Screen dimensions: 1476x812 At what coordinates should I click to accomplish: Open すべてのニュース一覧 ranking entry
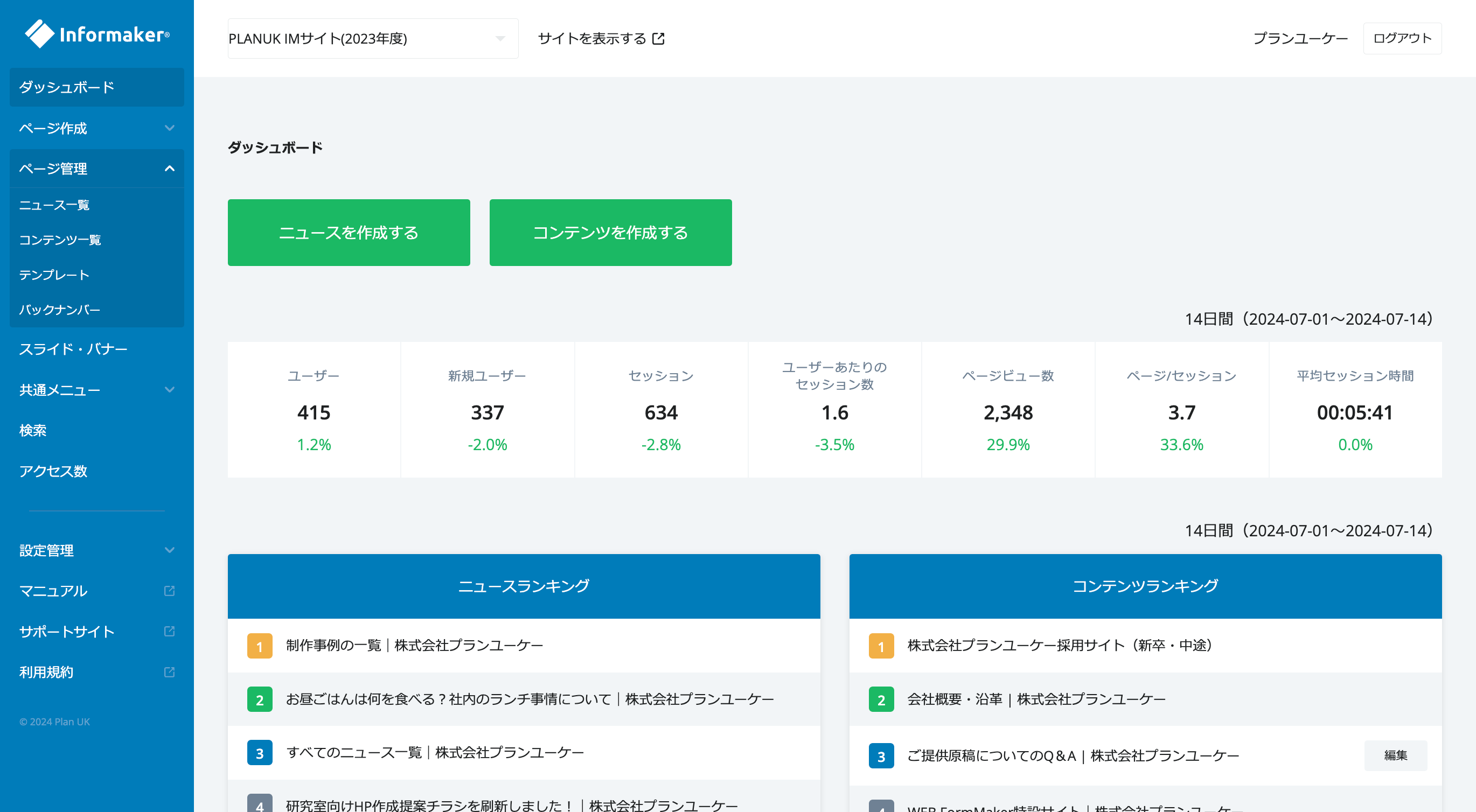435,752
